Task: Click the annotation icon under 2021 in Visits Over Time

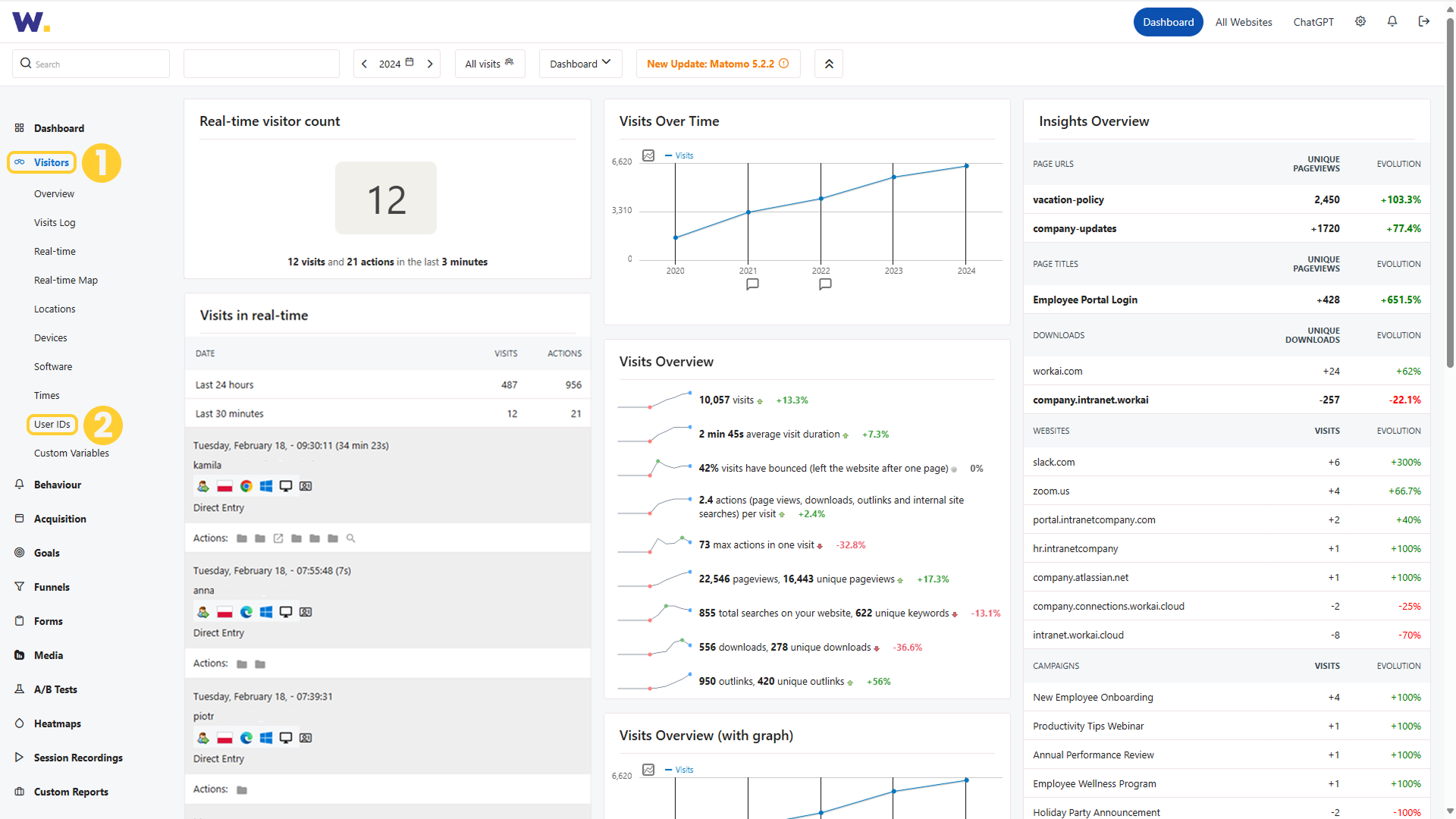Action: pos(752,284)
